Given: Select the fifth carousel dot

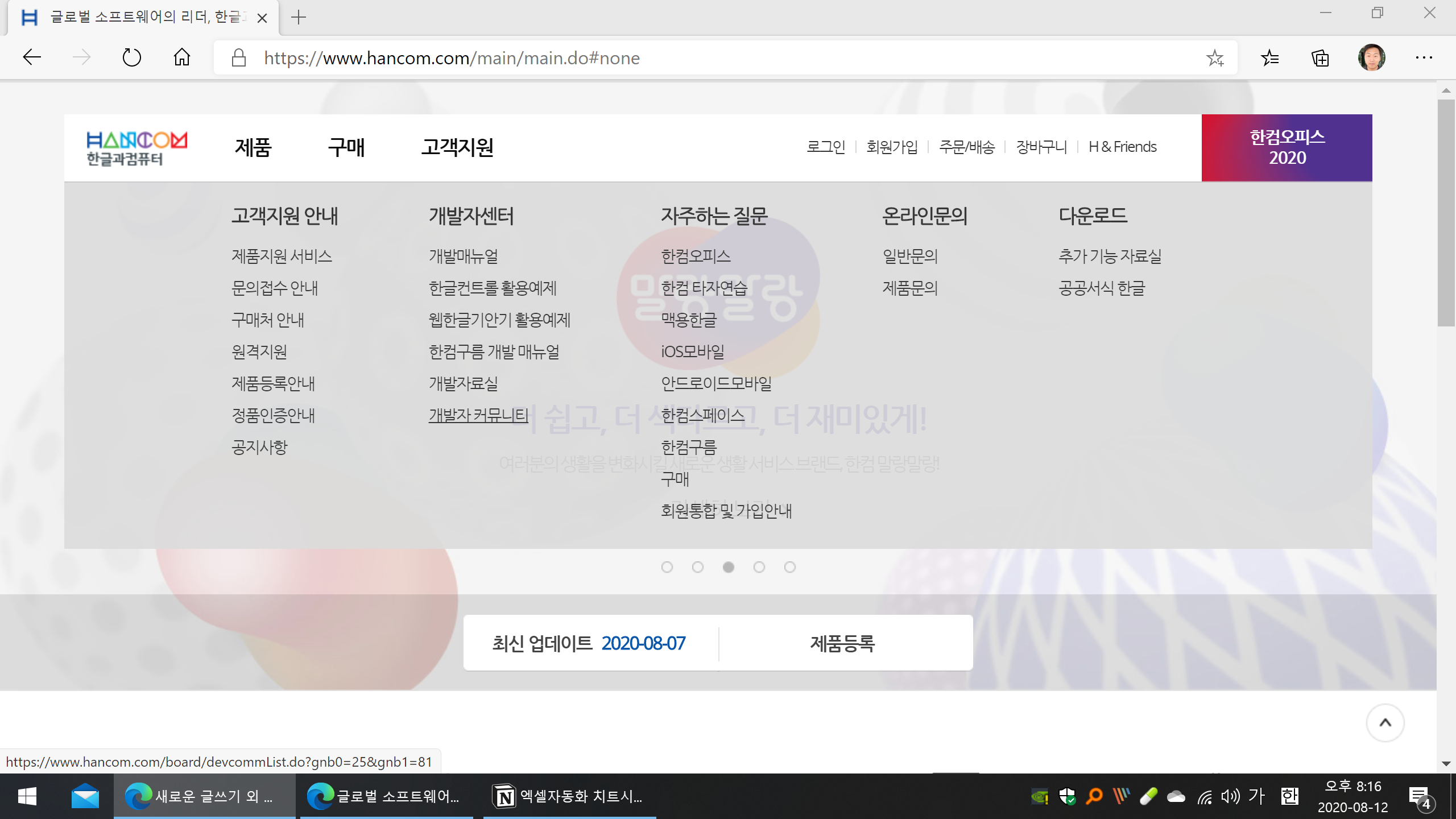Looking at the screenshot, I should pos(790,567).
